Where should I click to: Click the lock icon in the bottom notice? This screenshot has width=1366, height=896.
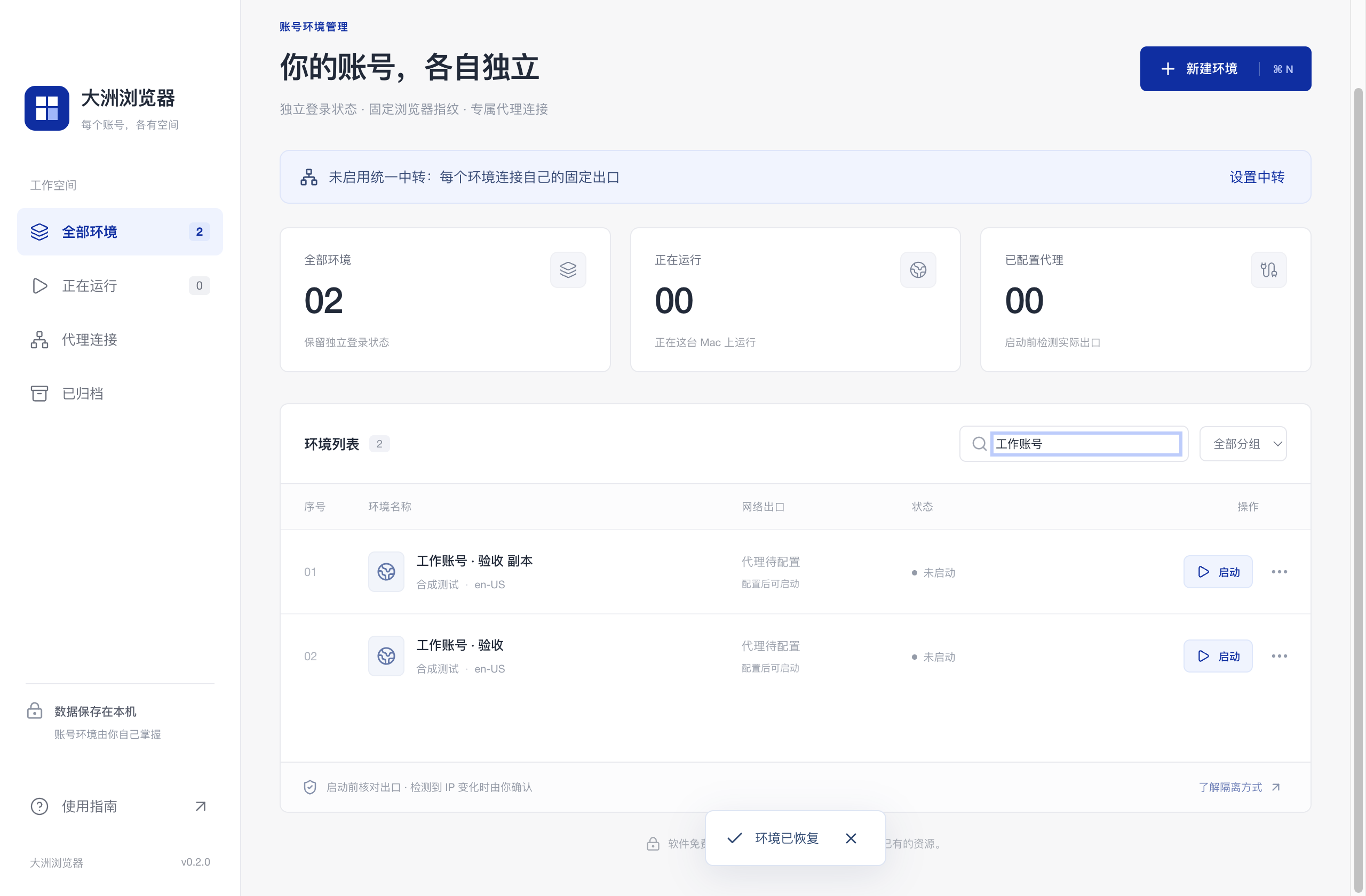[653, 844]
